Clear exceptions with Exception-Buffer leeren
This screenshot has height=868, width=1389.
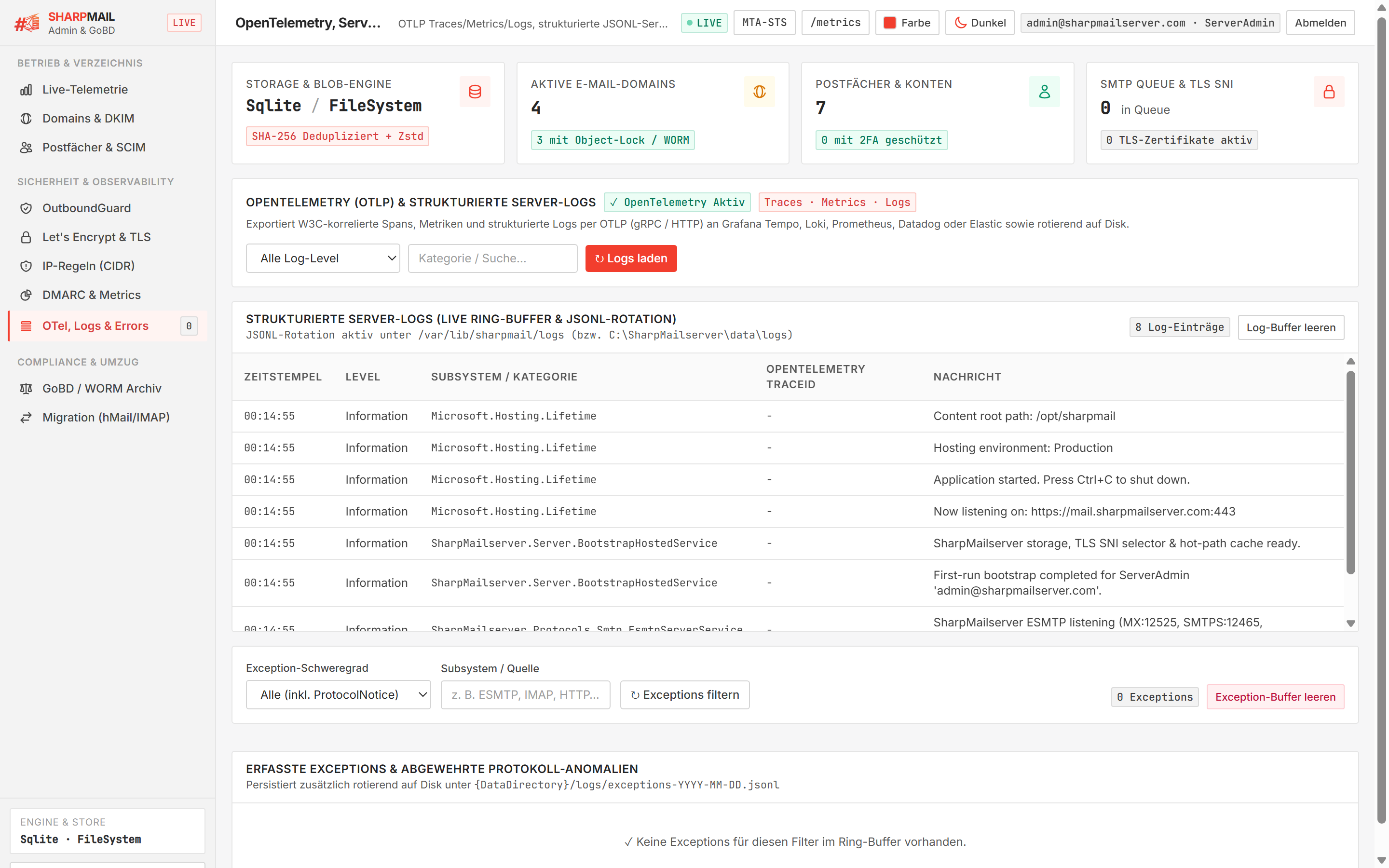click(x=1275, y=697)
